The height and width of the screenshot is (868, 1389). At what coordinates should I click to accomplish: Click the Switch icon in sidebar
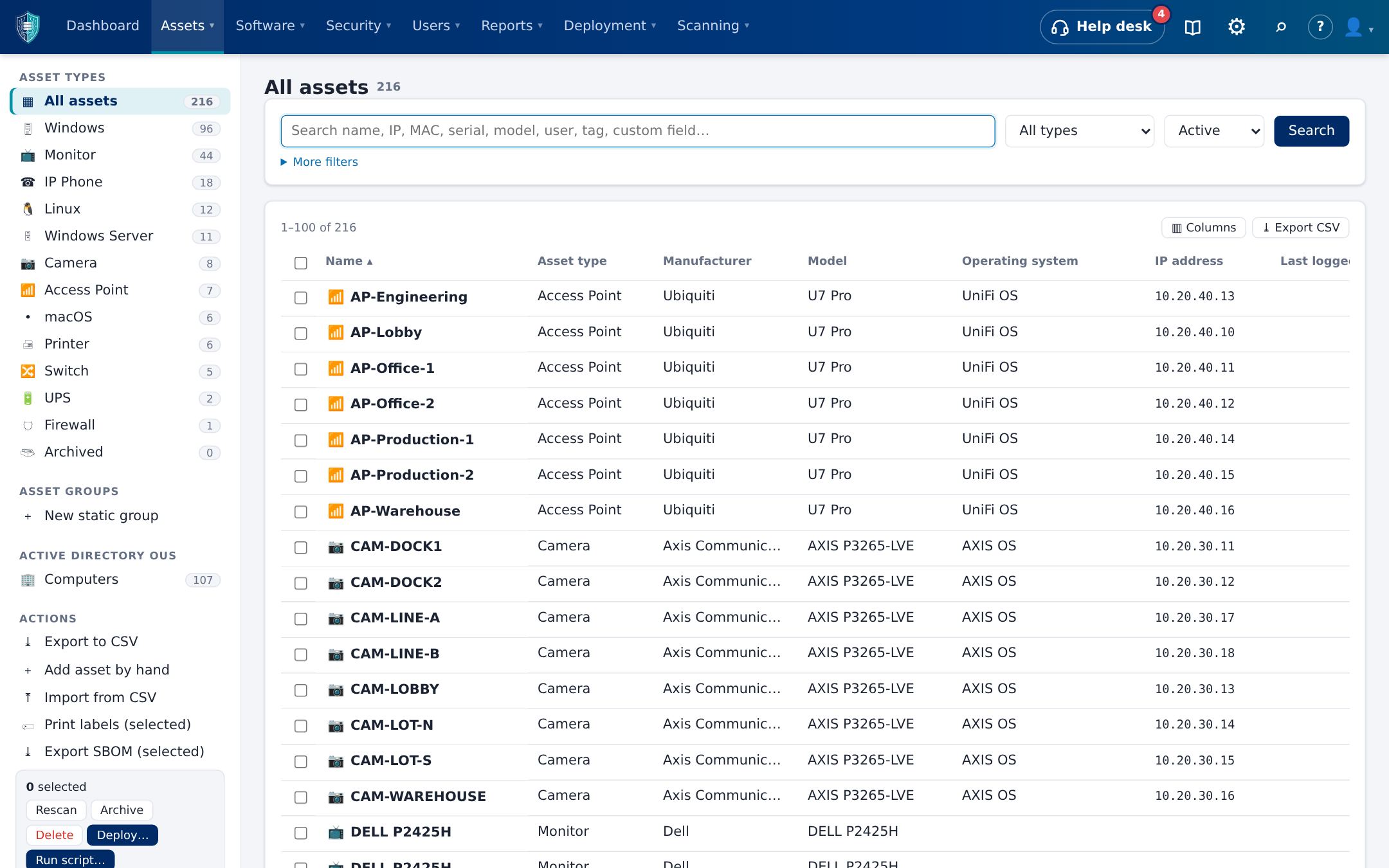click(x=28, y=372)
